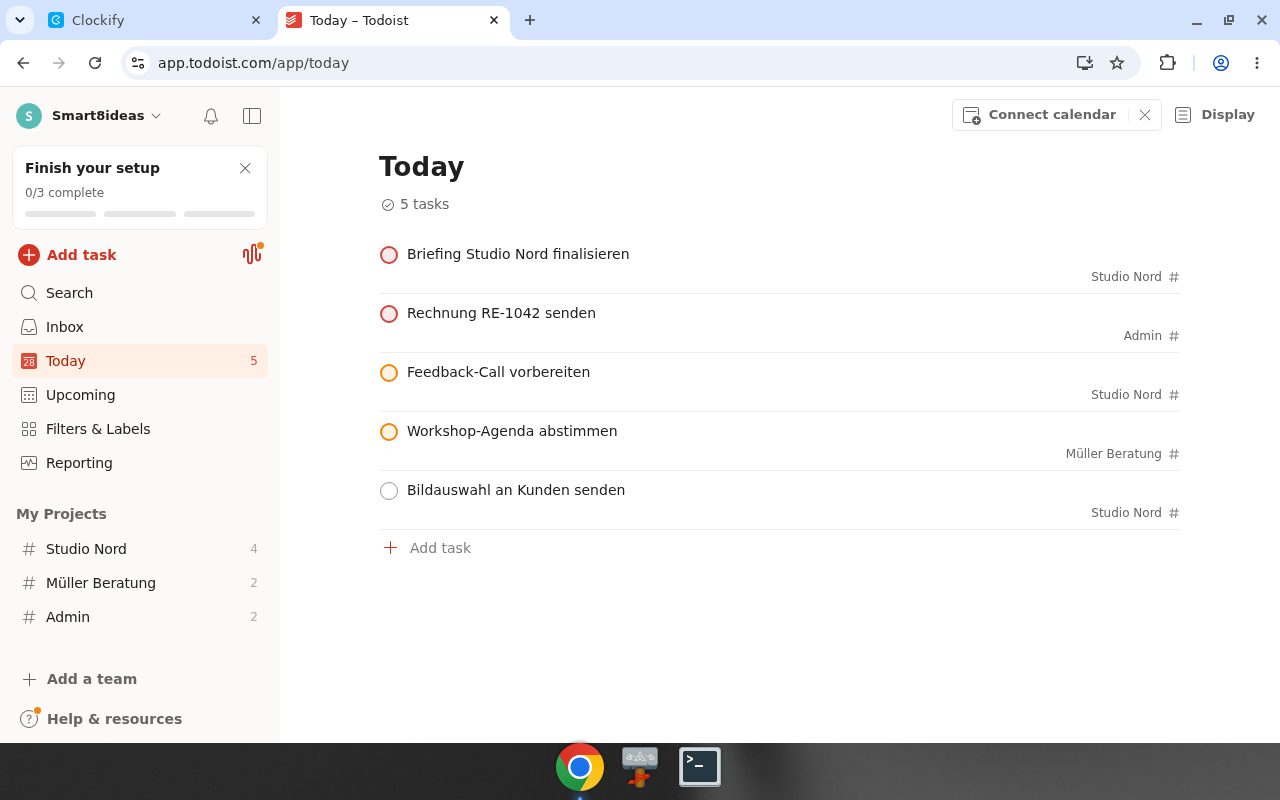This screenshot has height=800, width=1280.
Task: Open a new browser tab
Action: click(530, 20)
